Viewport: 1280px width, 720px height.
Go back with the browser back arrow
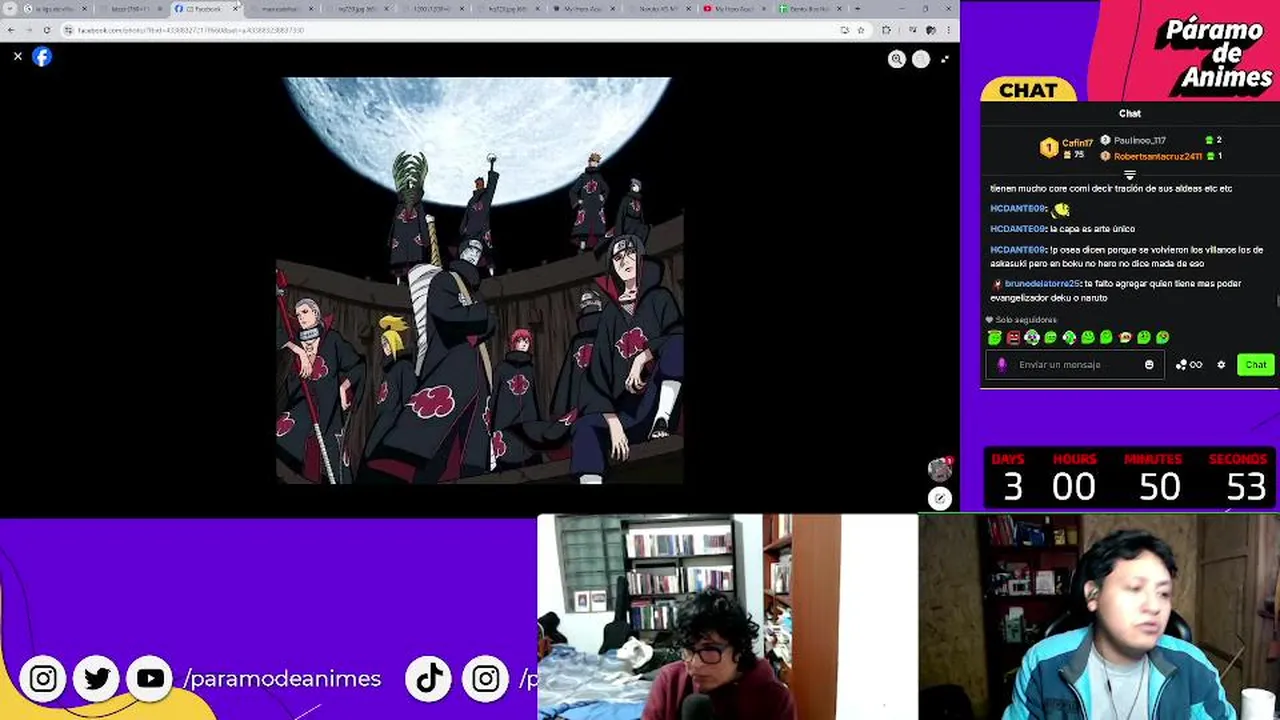pos(11,30)
